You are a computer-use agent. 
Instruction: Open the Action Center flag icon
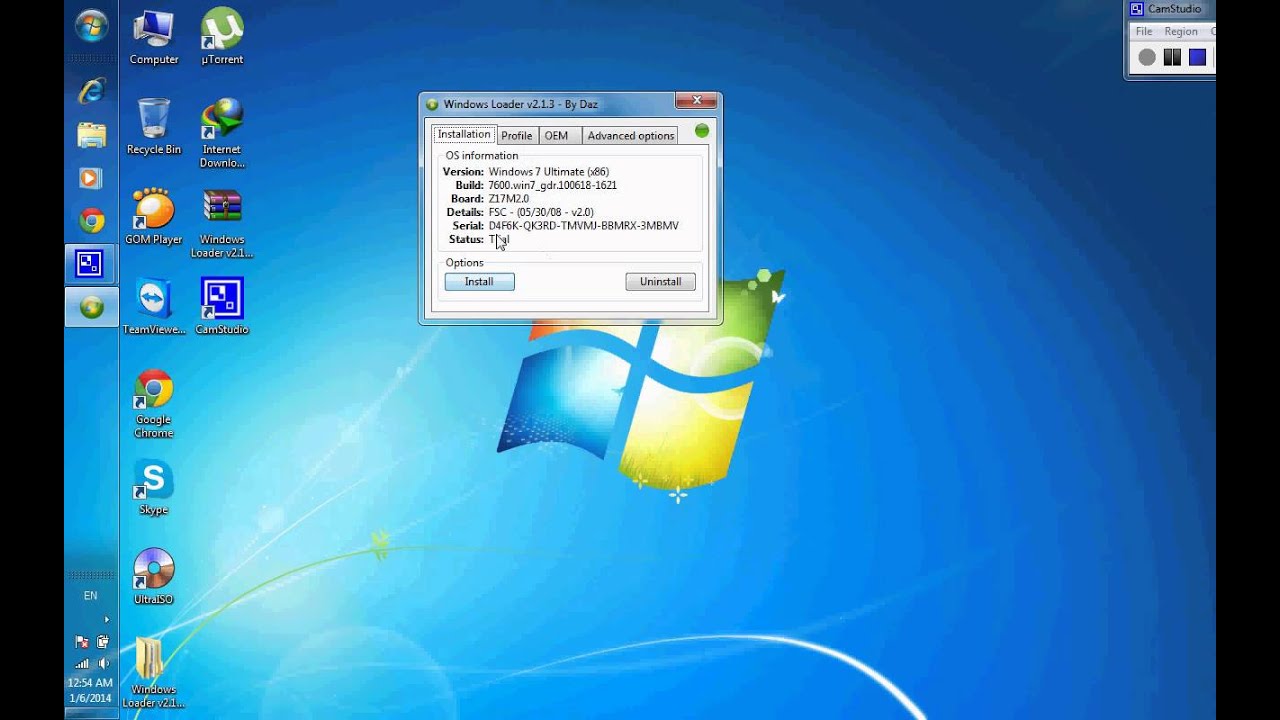click(82, 641)
